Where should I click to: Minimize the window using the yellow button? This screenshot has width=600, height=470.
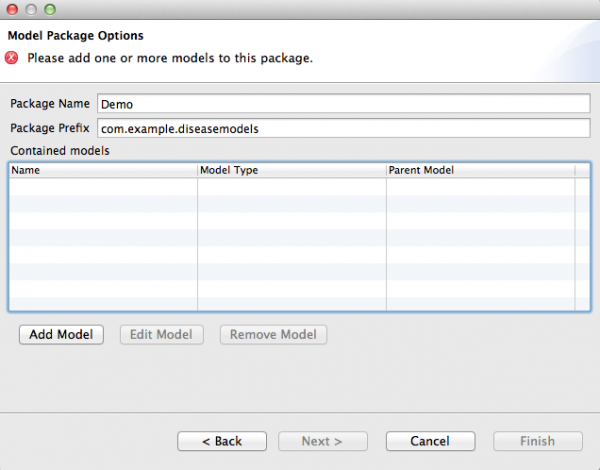pyautogui.click(x=31, y=9)
